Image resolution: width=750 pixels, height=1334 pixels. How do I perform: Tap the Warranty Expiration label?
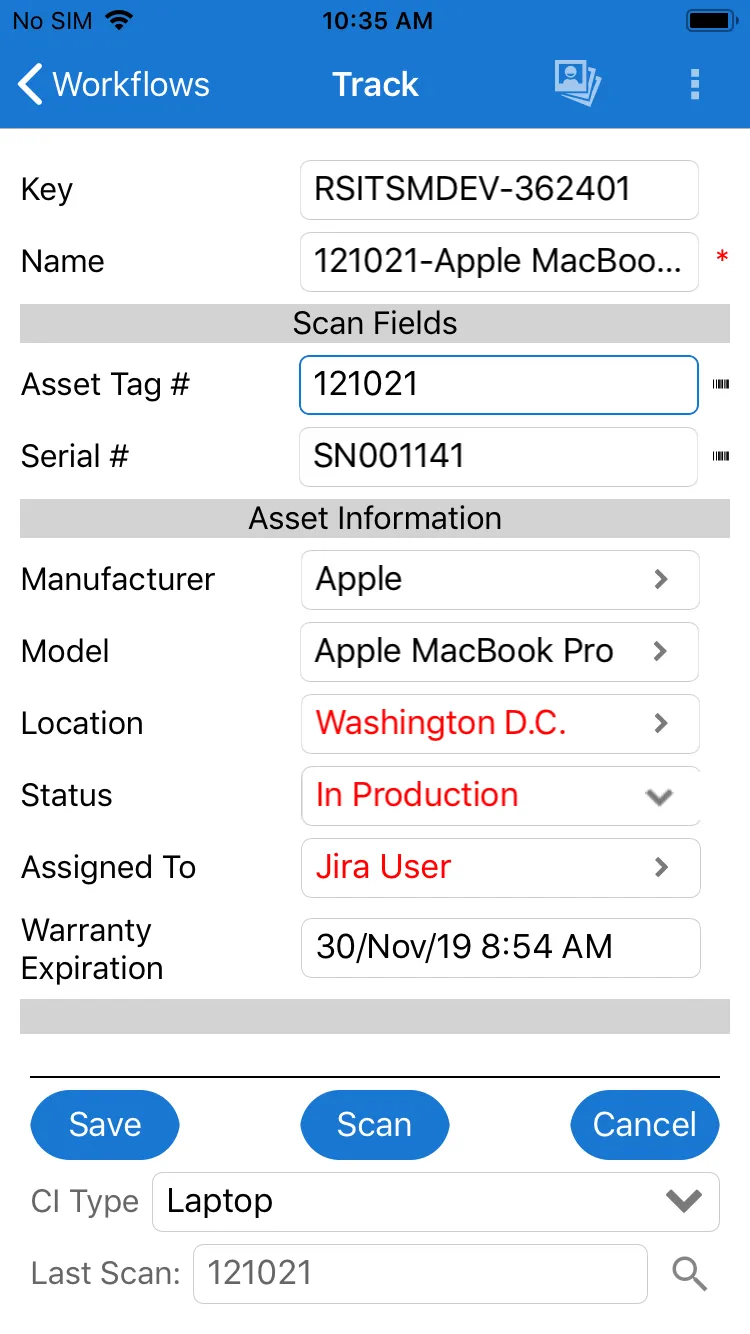[92, 949]
